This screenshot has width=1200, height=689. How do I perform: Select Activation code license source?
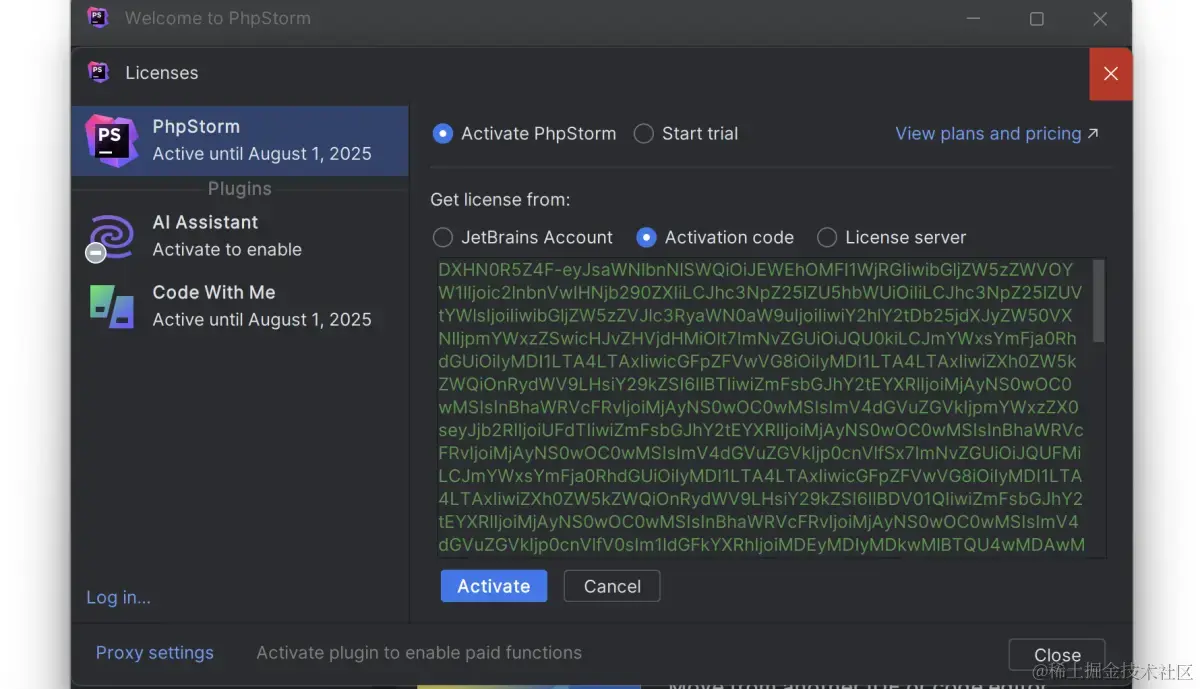coord(715,237)
